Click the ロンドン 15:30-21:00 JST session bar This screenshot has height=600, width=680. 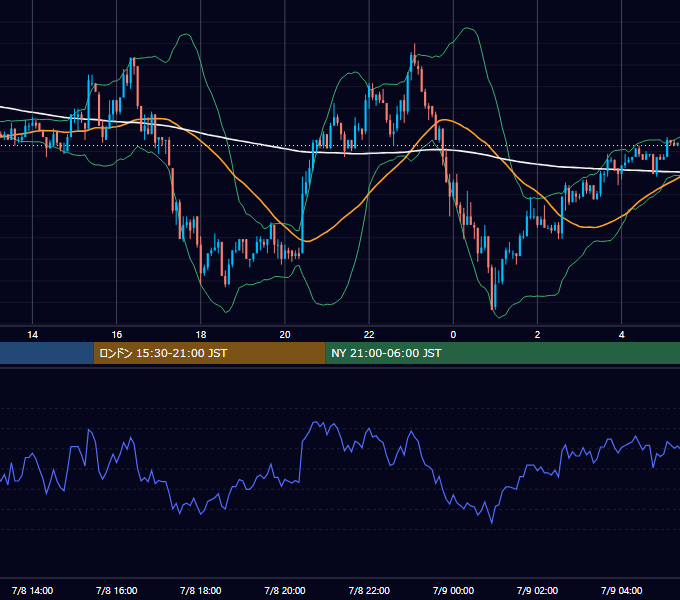209,353
